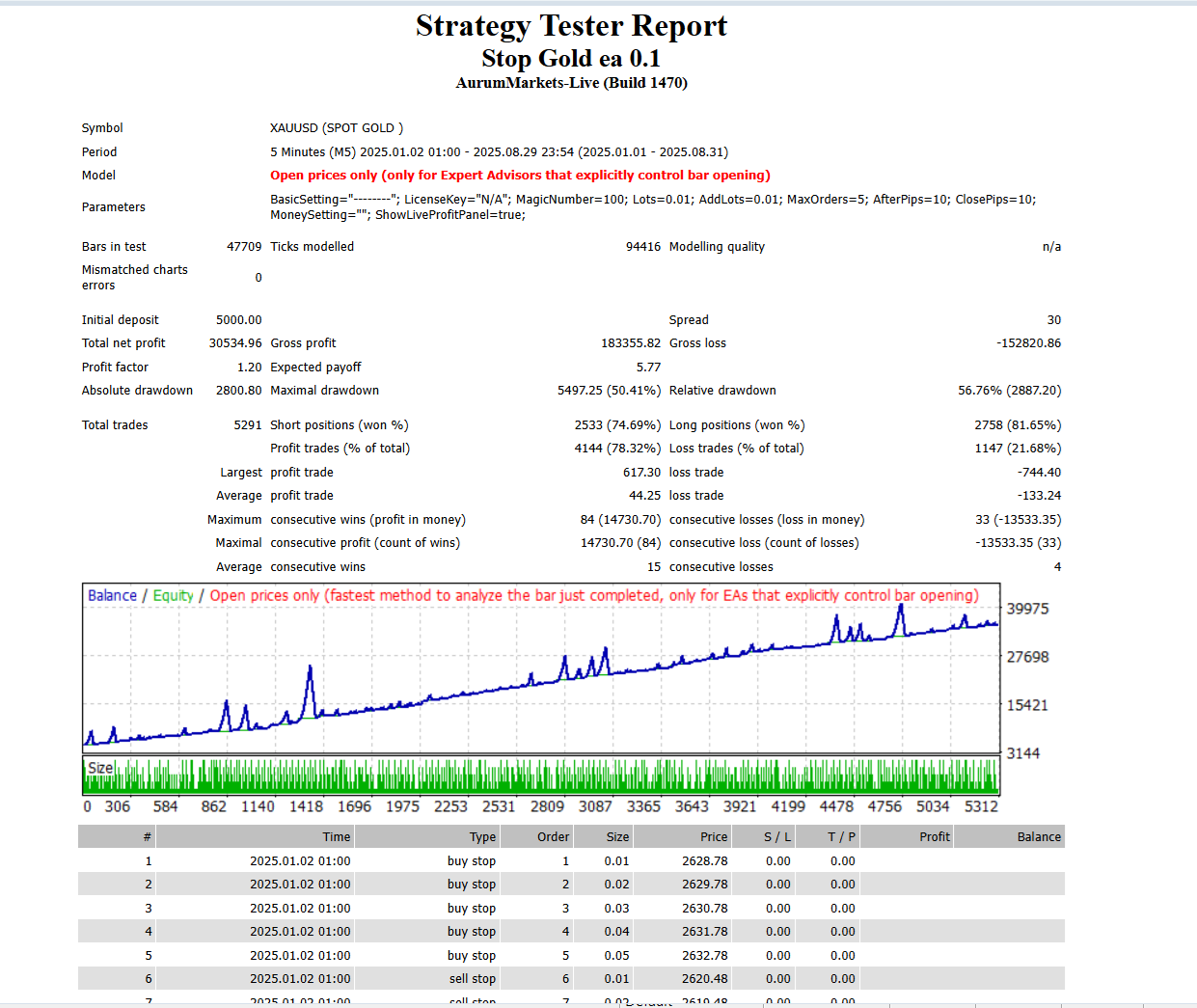Image resolution: width=1197 pixels, height=1008 pixels.
Task: Click the chart y-axis label 27698
Action: point(1027,657)
